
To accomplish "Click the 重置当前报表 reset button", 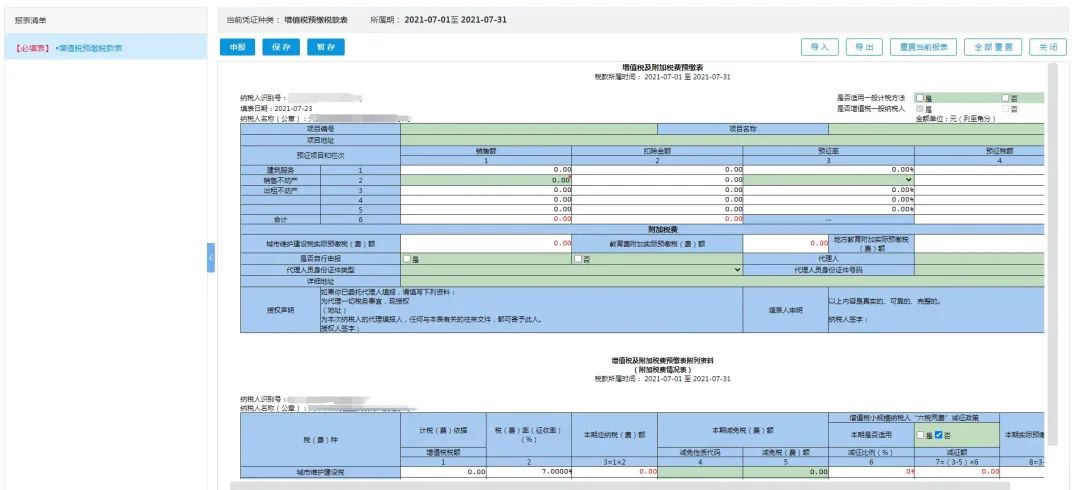I will point(924,47).
